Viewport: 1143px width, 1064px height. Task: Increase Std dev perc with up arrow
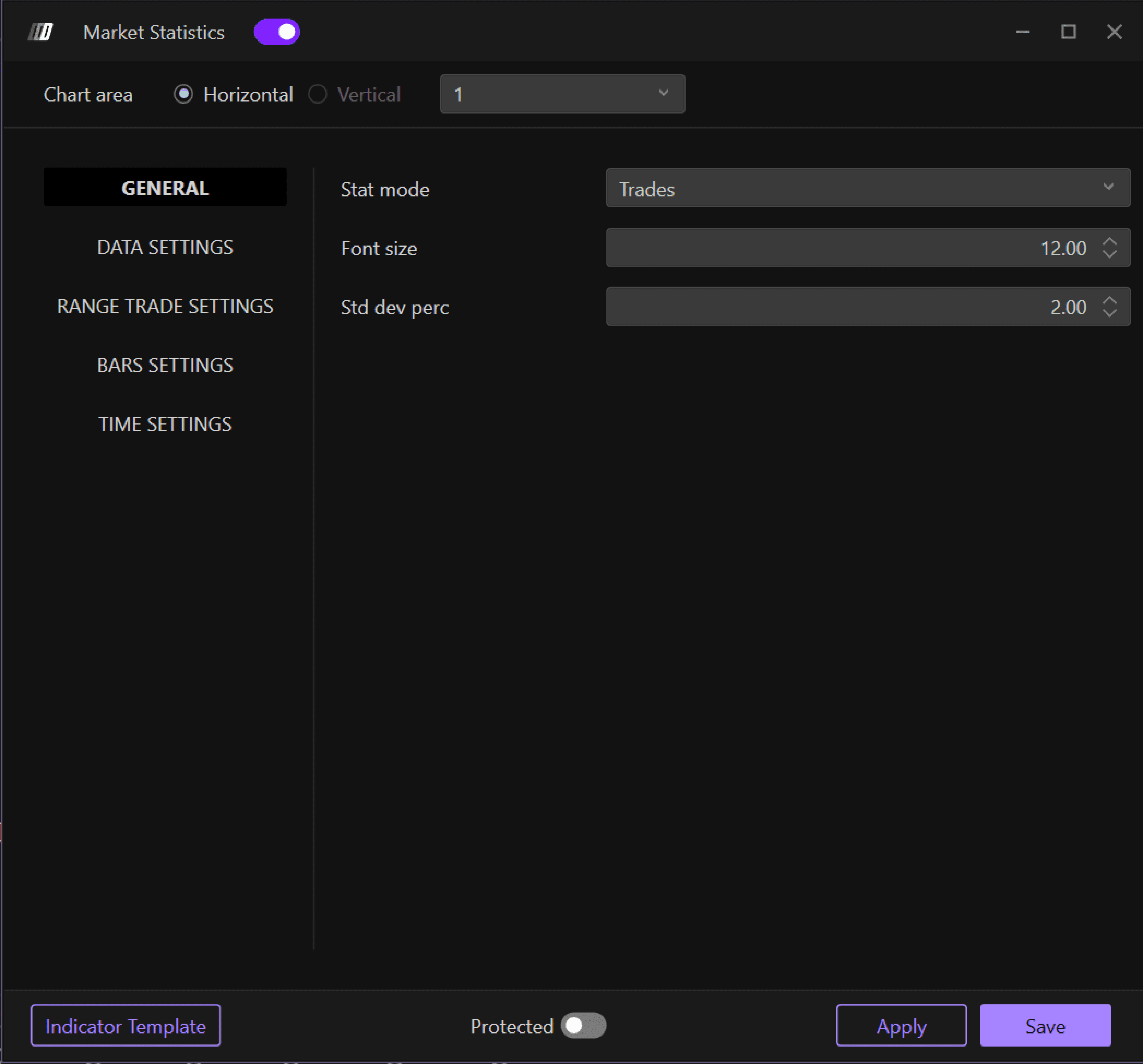[x=1109, y=301]
